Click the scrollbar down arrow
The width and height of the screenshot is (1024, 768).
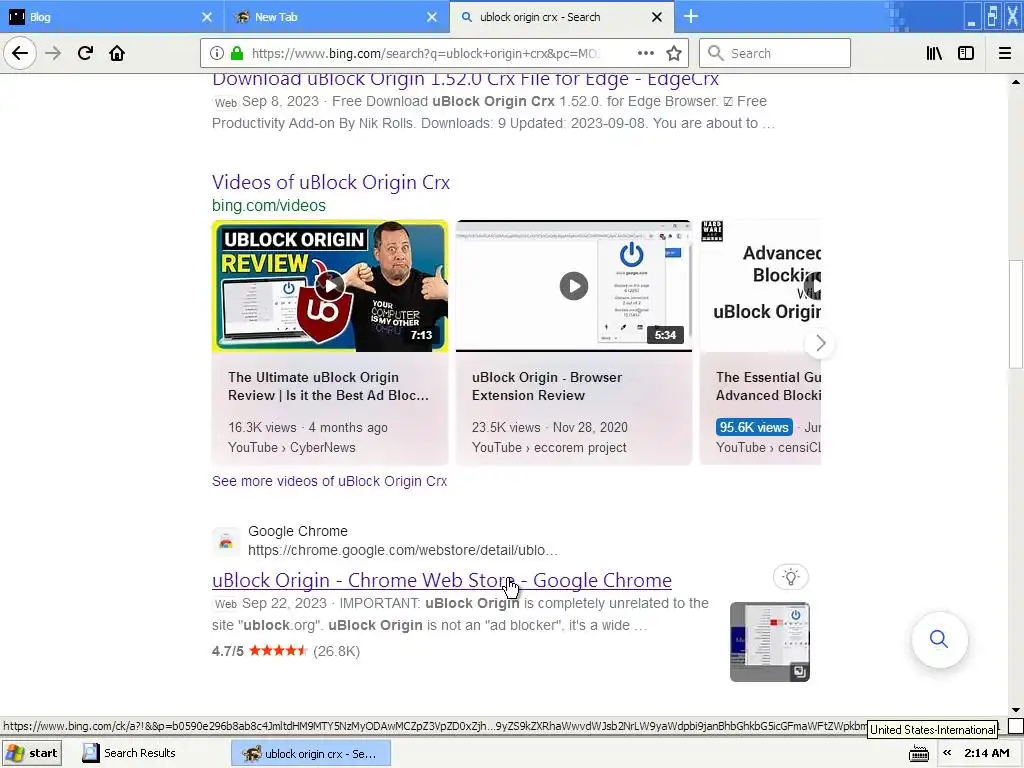pos(1016,710)
